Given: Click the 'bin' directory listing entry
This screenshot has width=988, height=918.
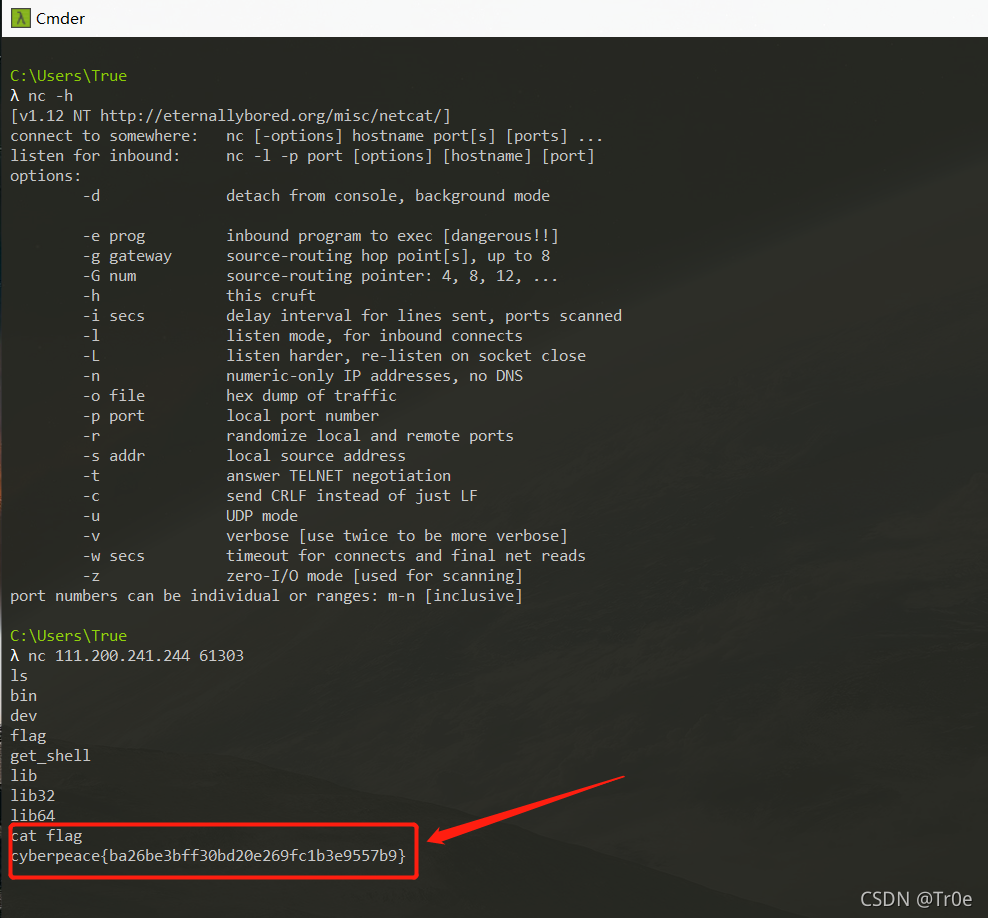Looking at the screenshot, I should pyautogui.click(x=23, y=696).
